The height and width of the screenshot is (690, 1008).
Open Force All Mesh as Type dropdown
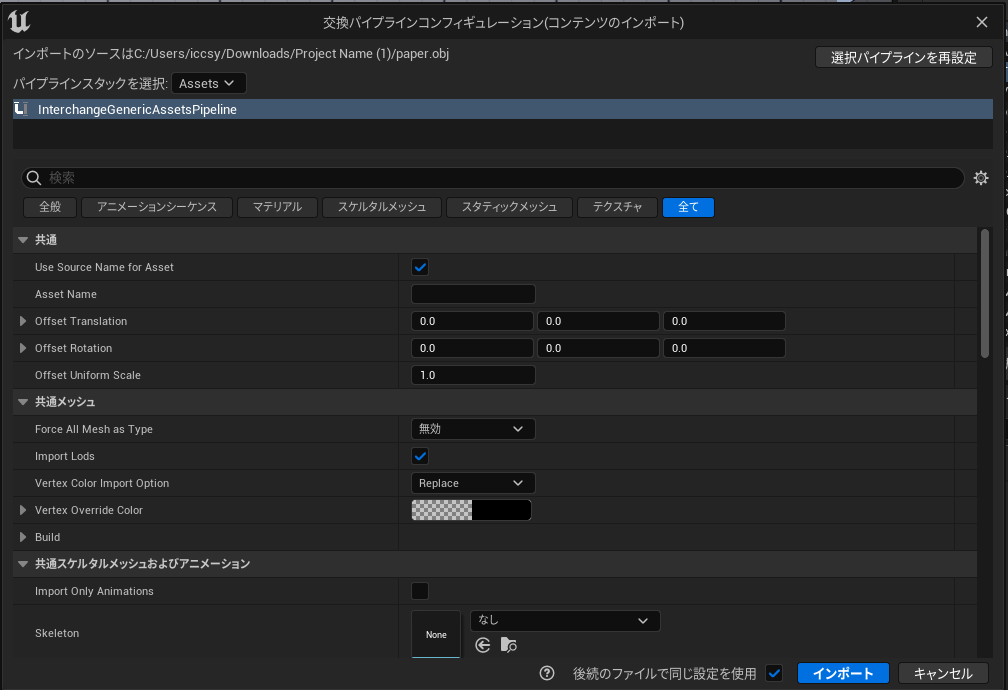click(x=473, y=429)
